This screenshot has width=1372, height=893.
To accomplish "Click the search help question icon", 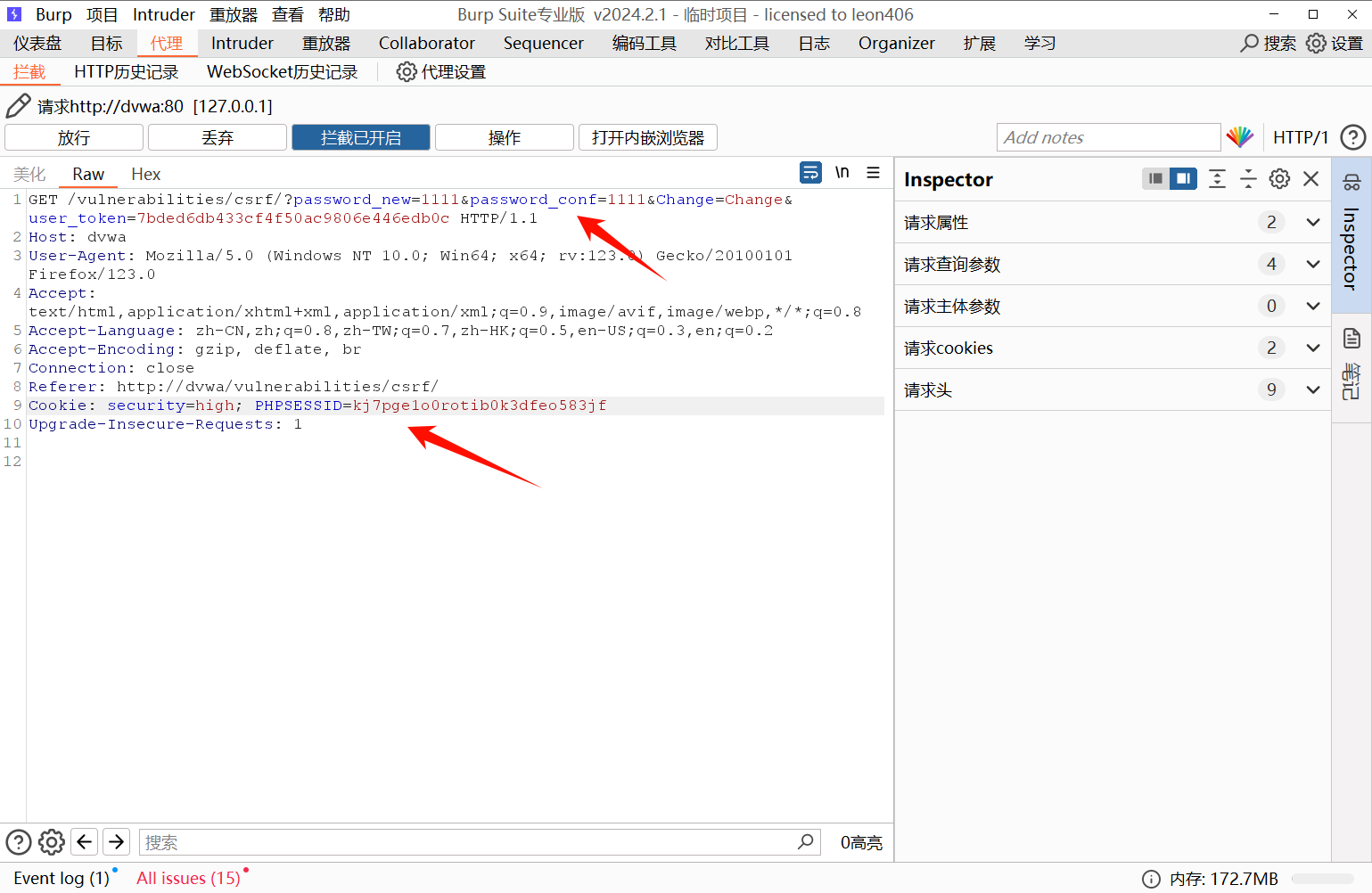I will tap(19, 842).
